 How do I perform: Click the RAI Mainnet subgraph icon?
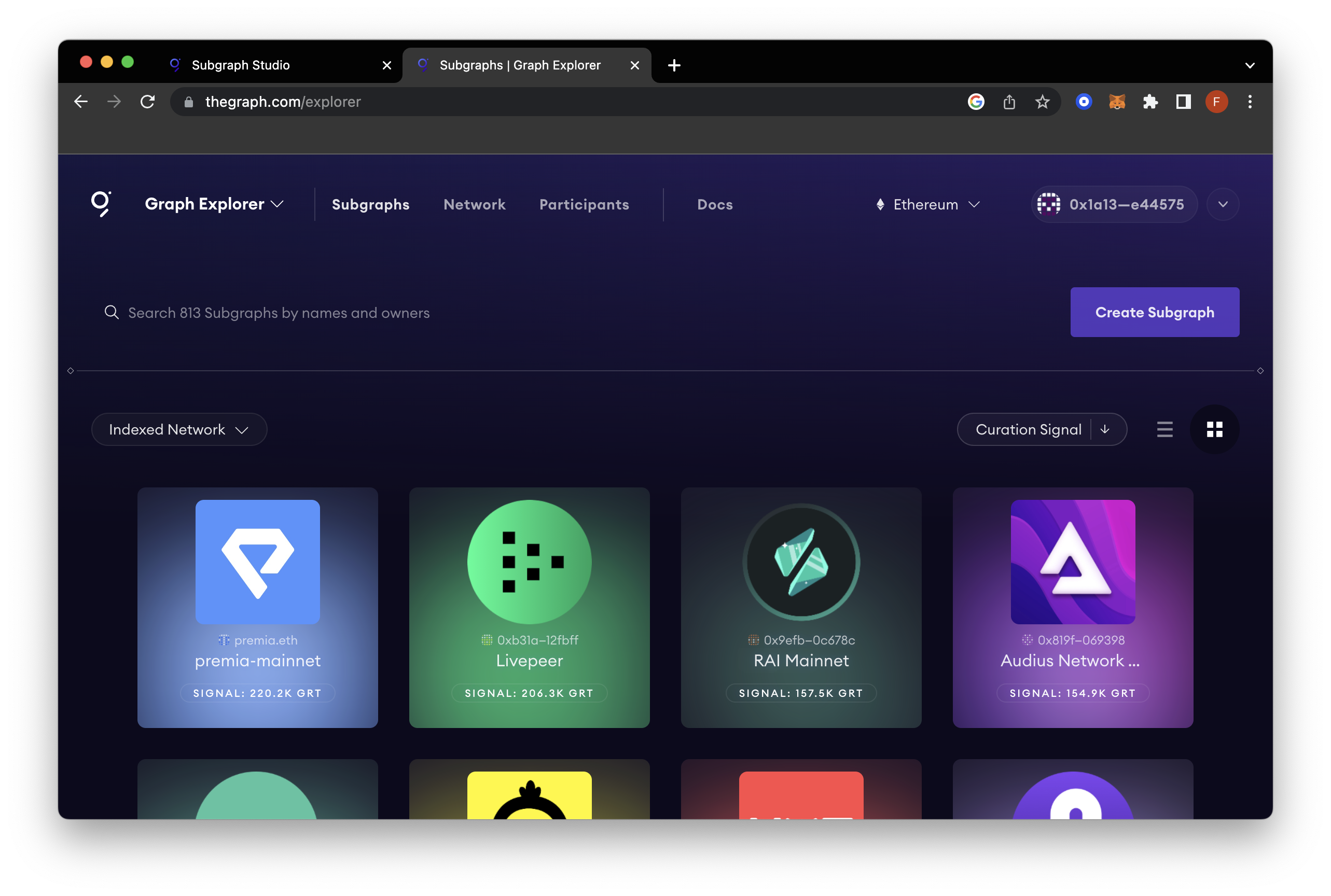click(801, 563)
